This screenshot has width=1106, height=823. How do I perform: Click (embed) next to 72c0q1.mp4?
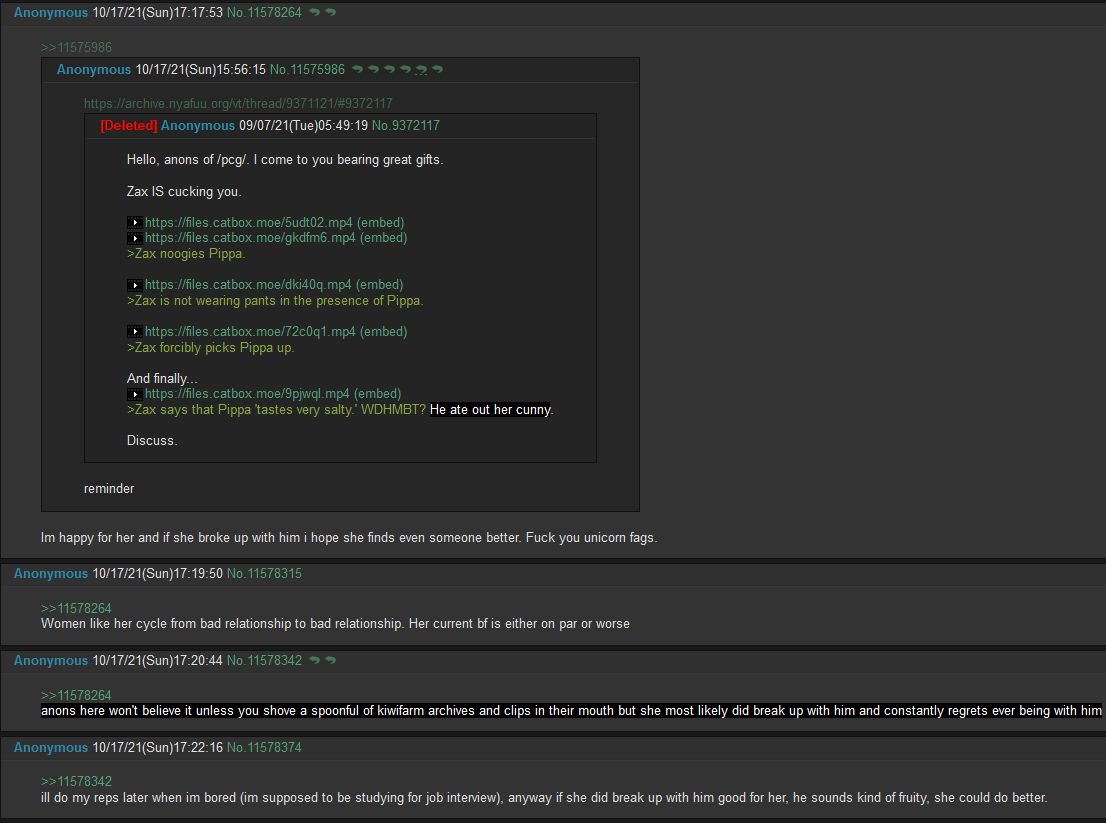384,331
